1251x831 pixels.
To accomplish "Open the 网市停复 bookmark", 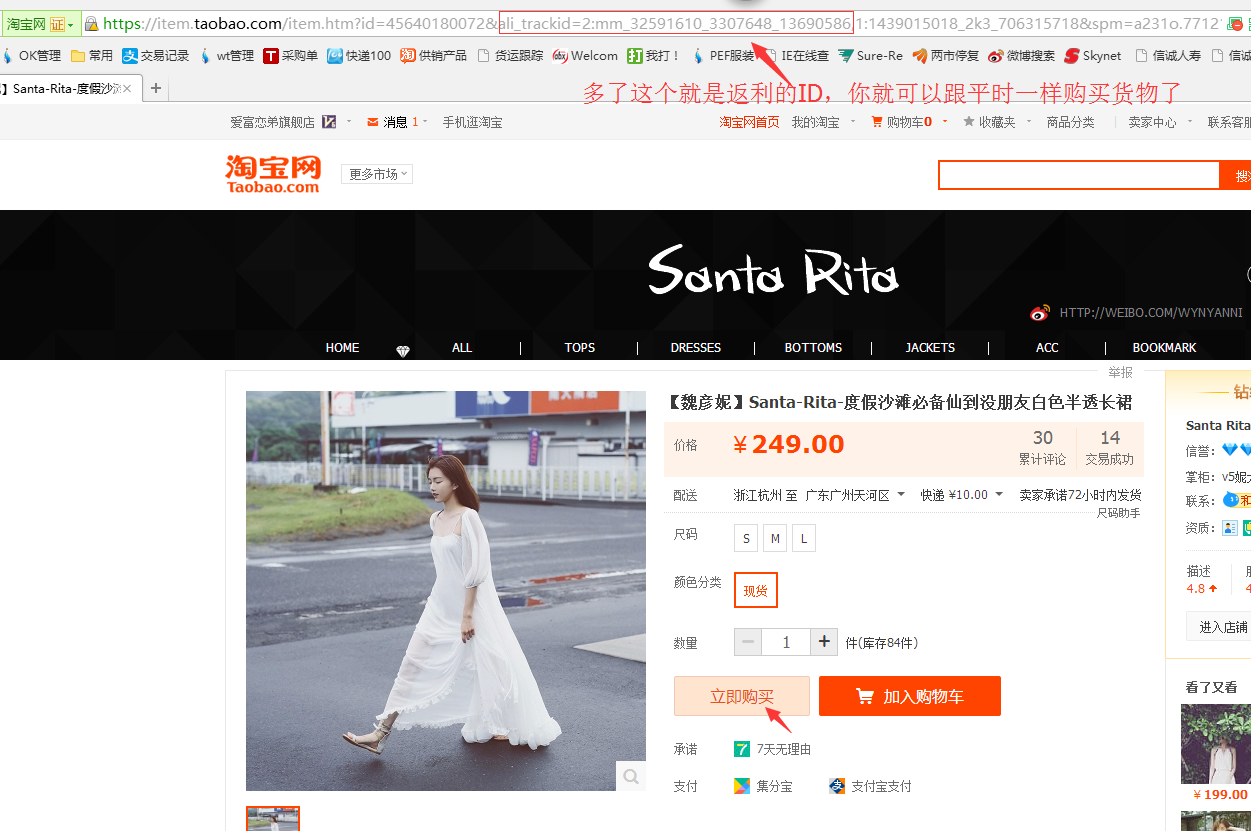I will [x=946, y=56].
